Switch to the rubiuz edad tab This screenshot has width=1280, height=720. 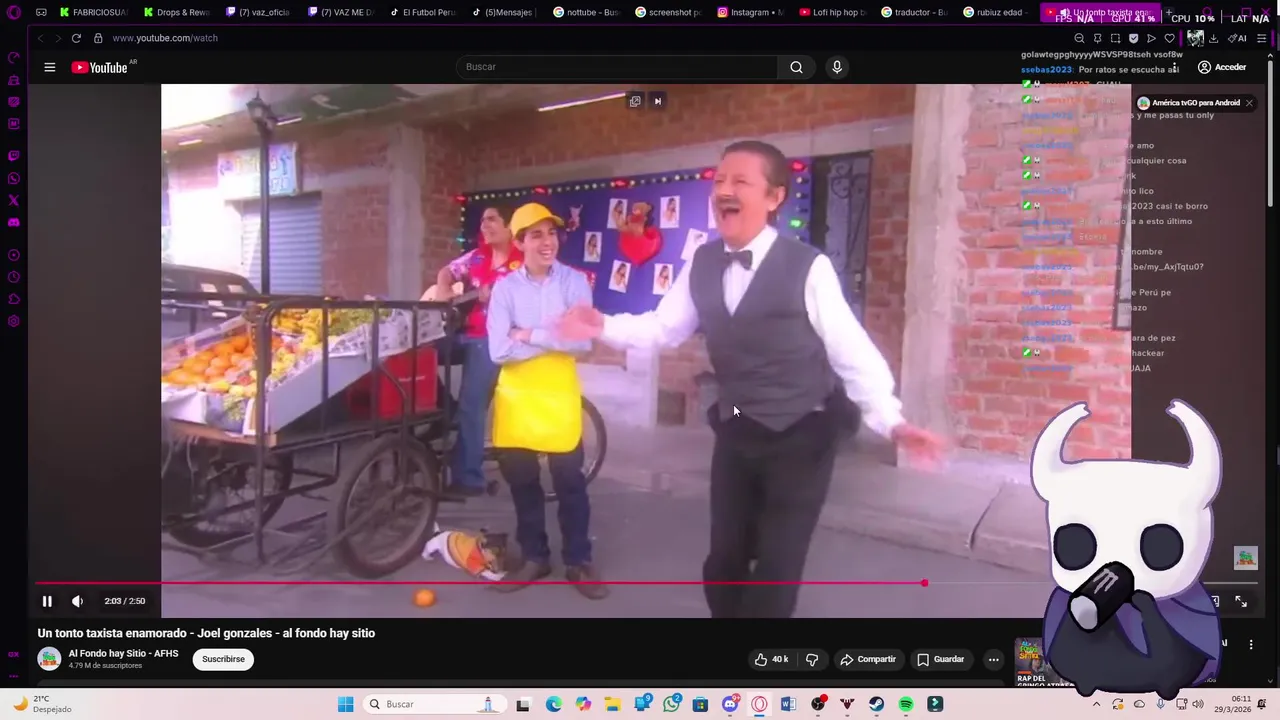996,13
